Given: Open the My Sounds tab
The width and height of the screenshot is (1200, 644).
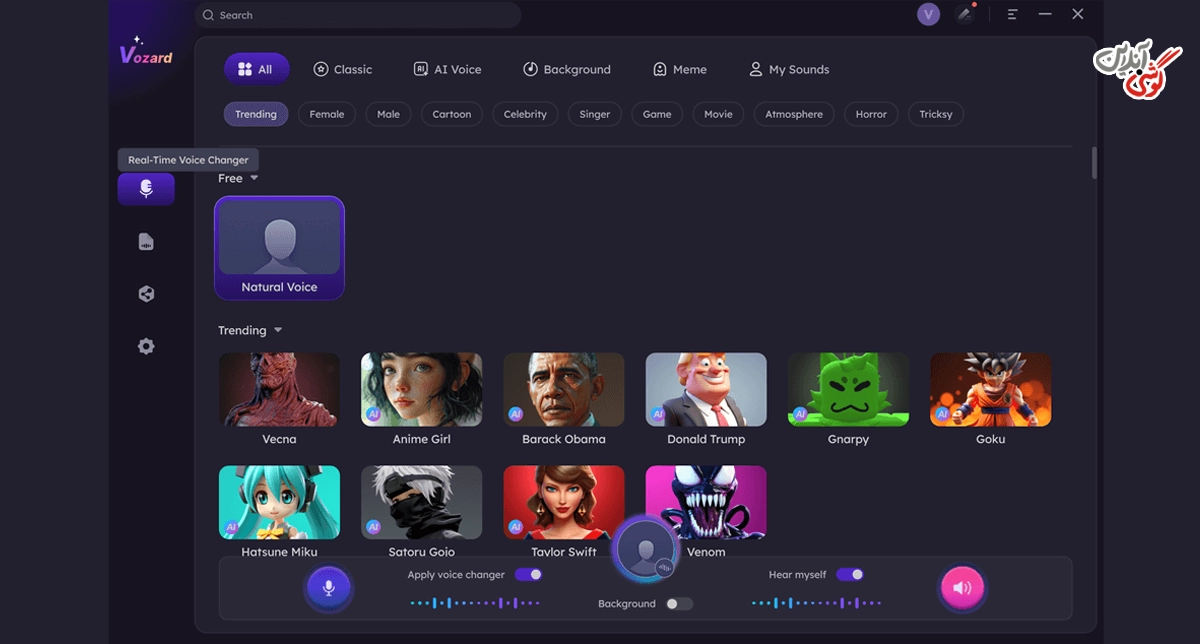Looking at the screenshot, I should 789,69.
